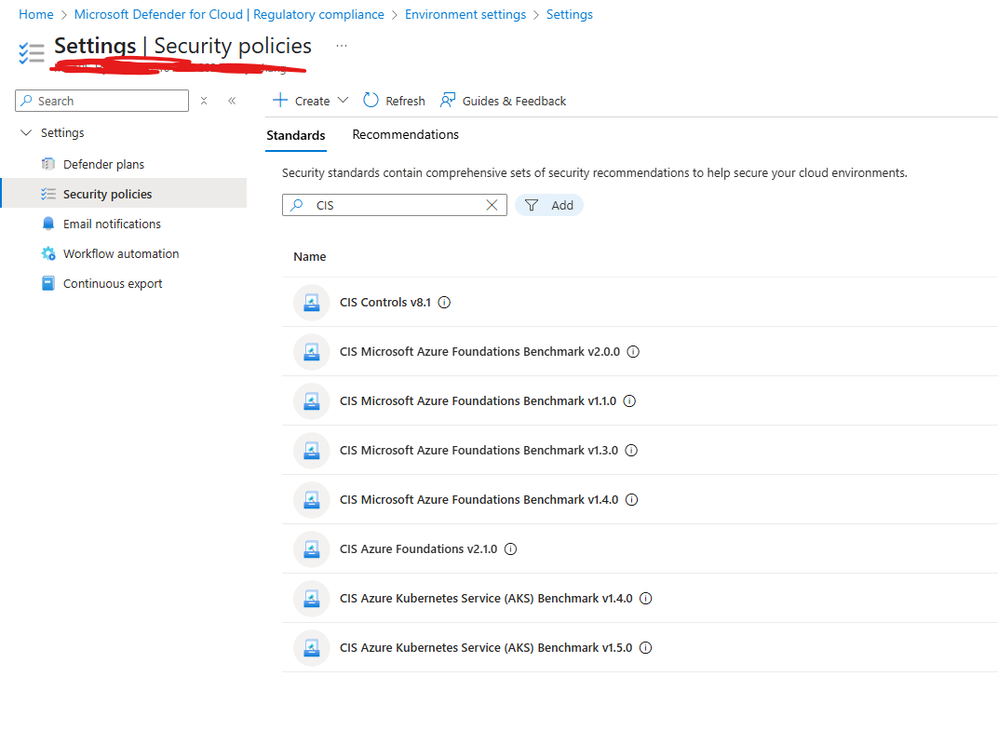Open Guides & Feedback

[502, 101]
